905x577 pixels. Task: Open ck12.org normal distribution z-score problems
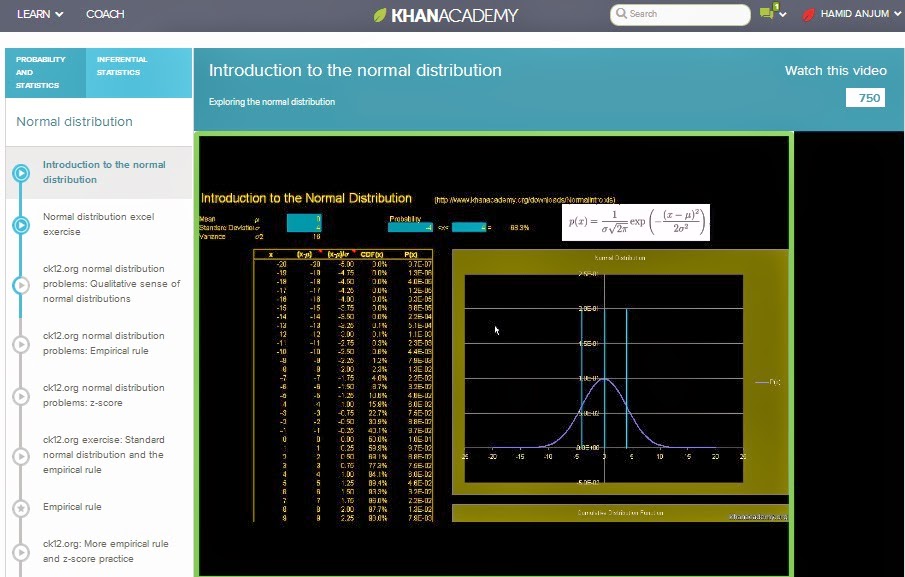tap(104, 395)
